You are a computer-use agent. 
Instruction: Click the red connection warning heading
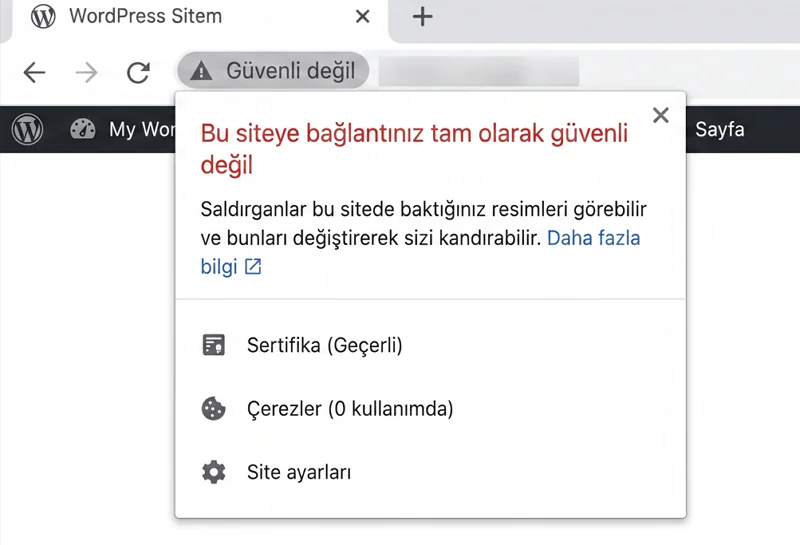pos(414,149)
